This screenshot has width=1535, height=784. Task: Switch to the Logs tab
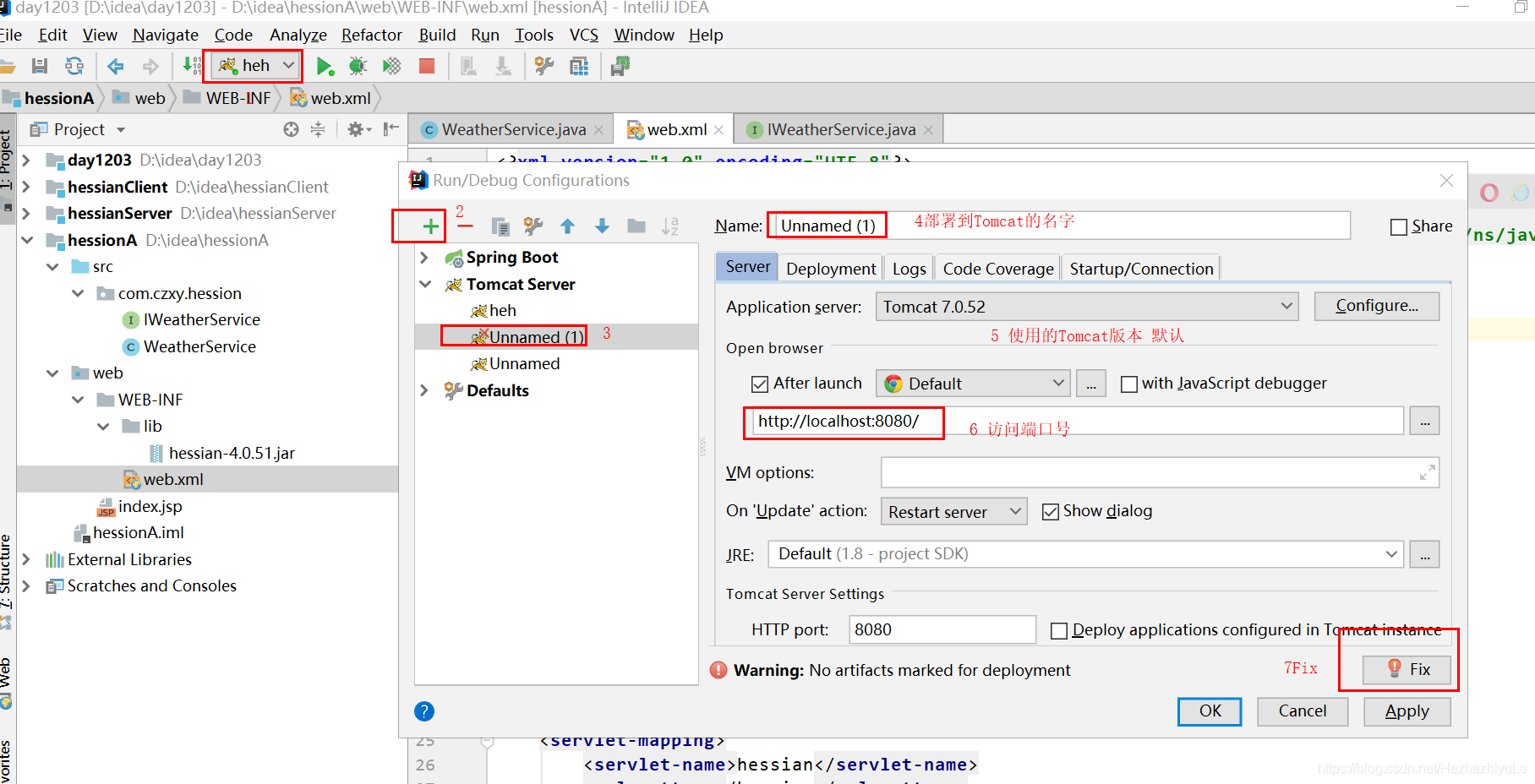pyautogui.click(x=909, y=269)
